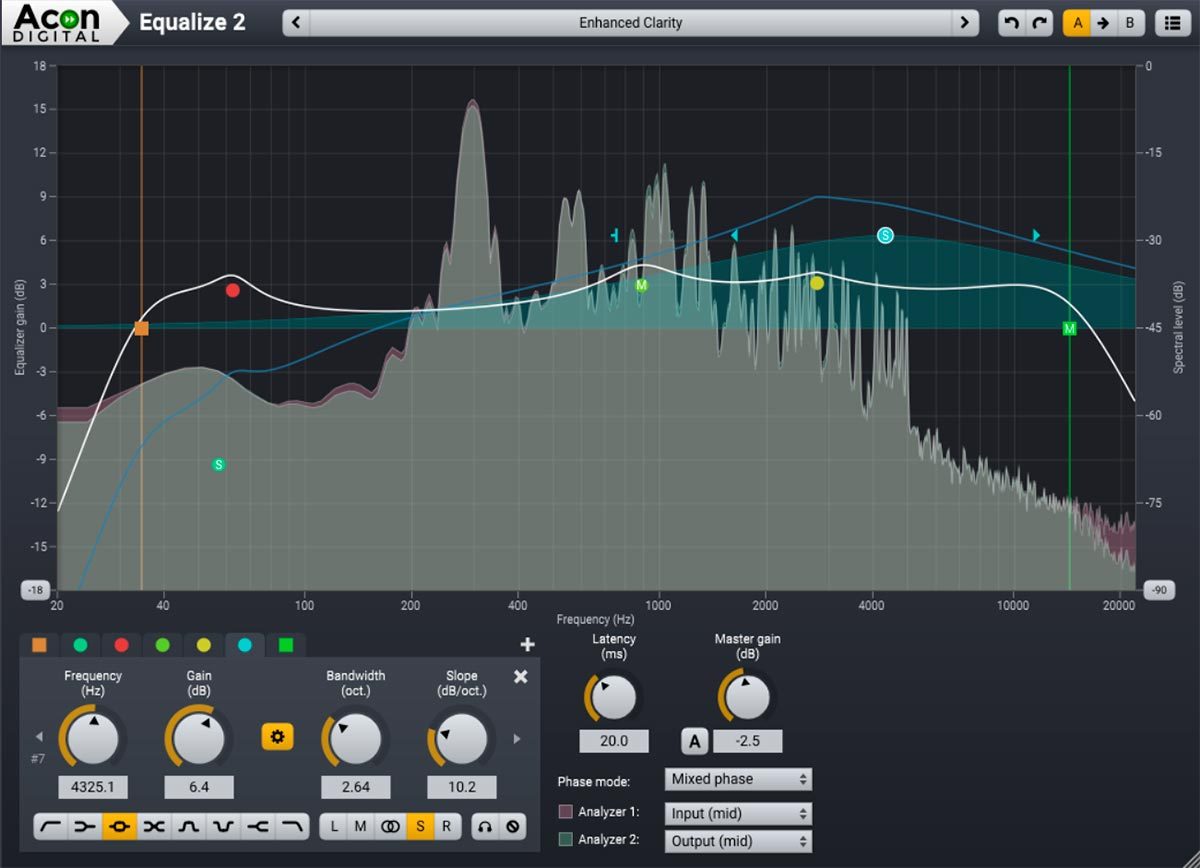Open the green square band tab
Screen dimensions: 1200x868
tap(285, 645)
